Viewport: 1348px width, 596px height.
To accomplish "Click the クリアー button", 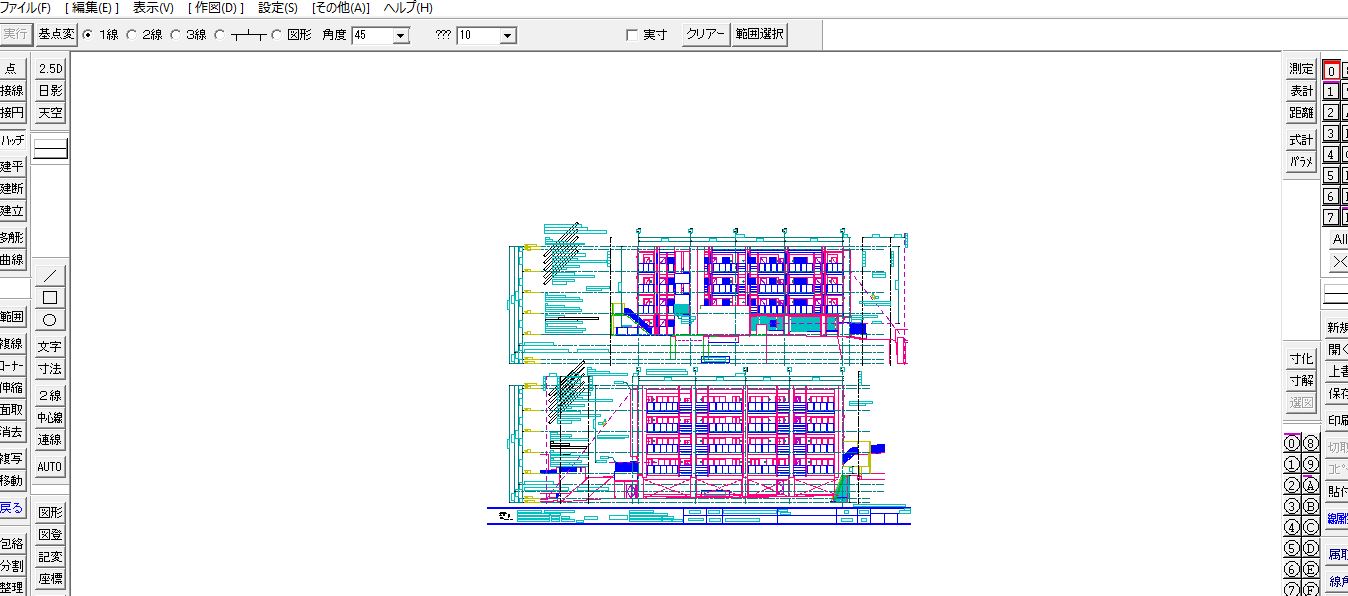I will (706, 34).
